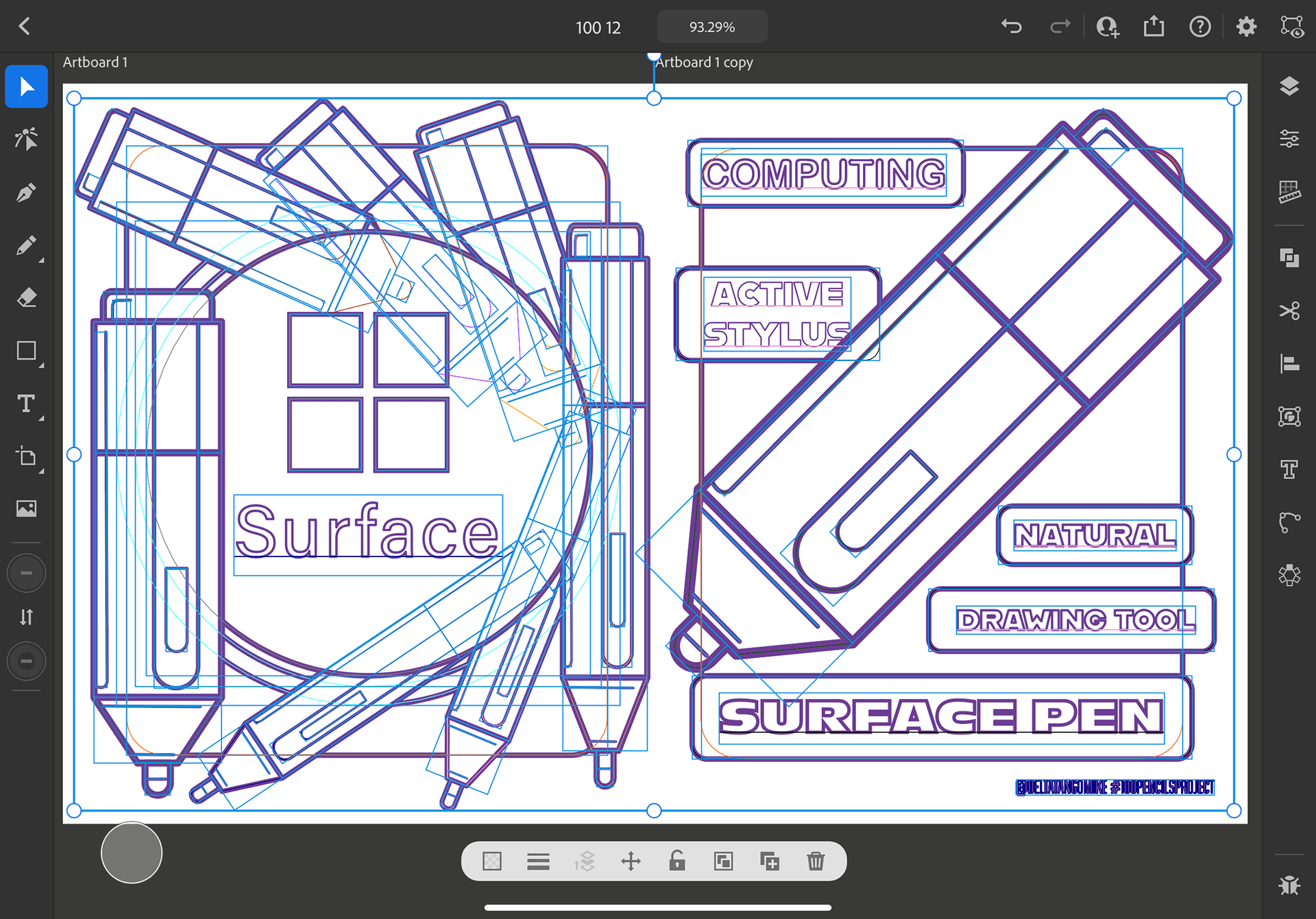Click the top-center selection handle
The image size is (1316, 919).
[x=654, y=98]
